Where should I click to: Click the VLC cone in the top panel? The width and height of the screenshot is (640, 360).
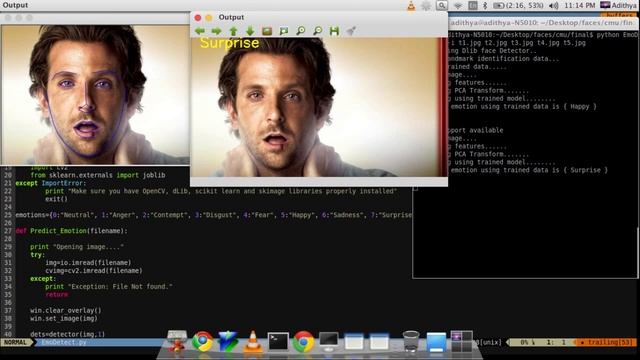(411, 6)
